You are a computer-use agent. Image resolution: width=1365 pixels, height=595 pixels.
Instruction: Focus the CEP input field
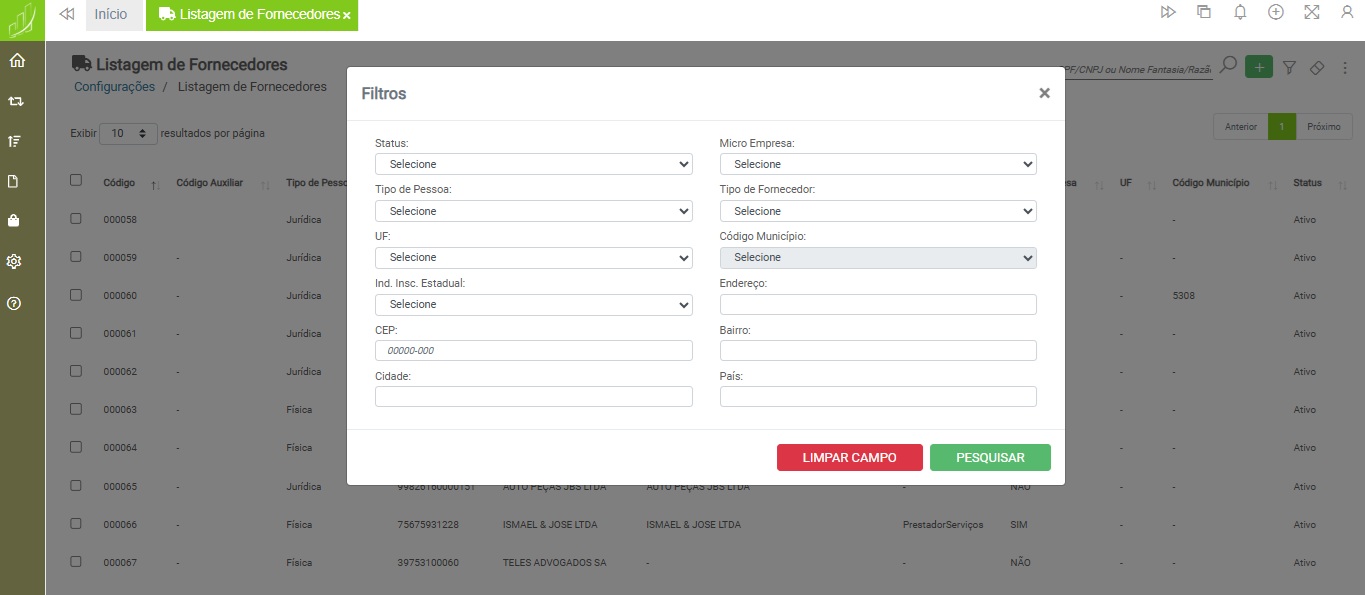click(533, 350)
